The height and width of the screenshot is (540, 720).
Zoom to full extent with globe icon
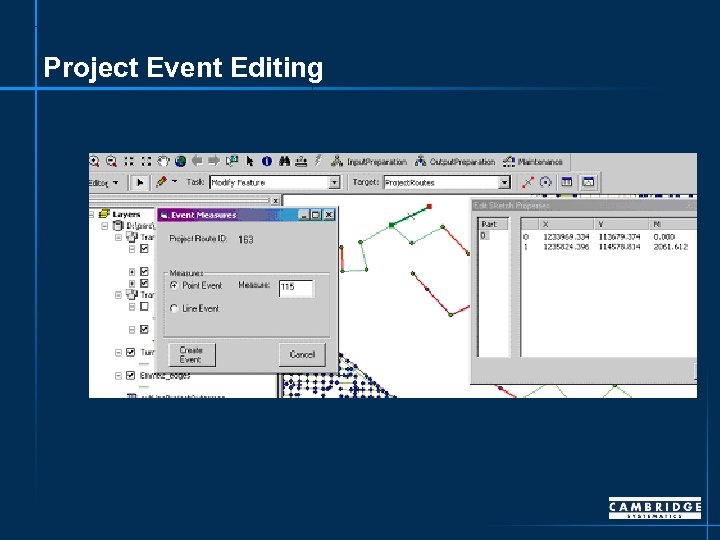click(180, 162)
